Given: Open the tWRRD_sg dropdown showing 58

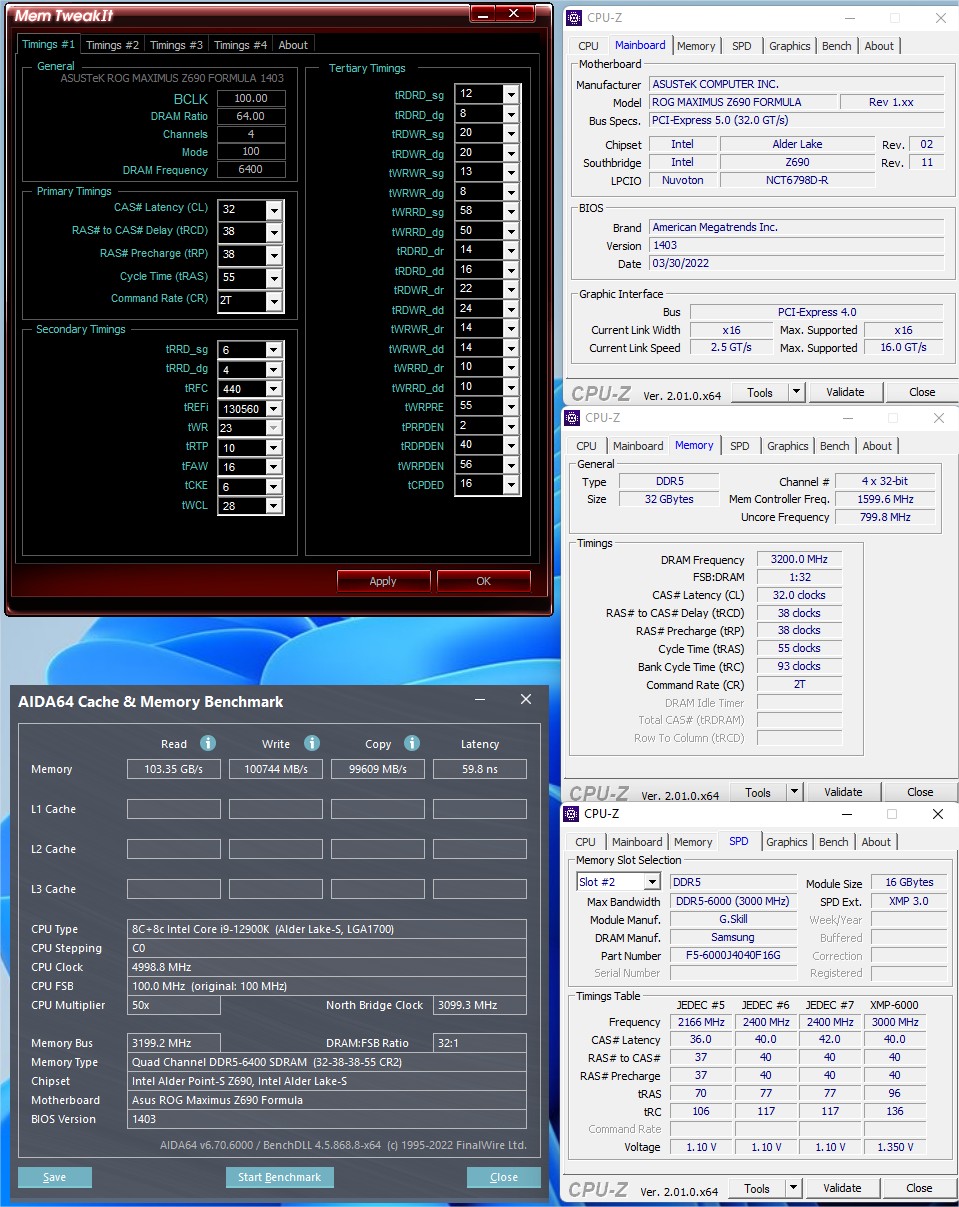Looking at the screenshot, I should point(511,212).
